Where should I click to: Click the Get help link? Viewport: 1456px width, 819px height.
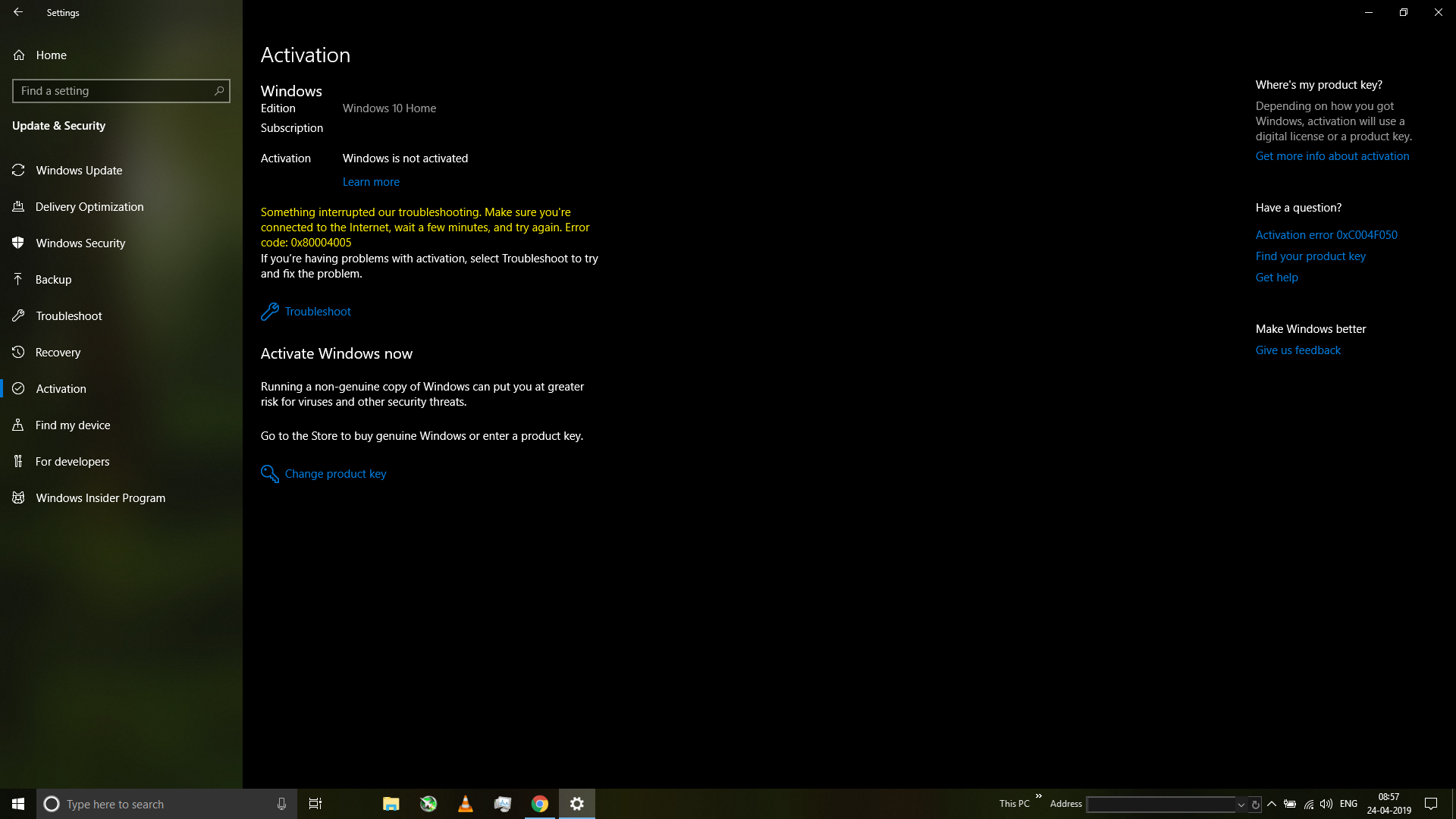click(x=1277, y=278)
